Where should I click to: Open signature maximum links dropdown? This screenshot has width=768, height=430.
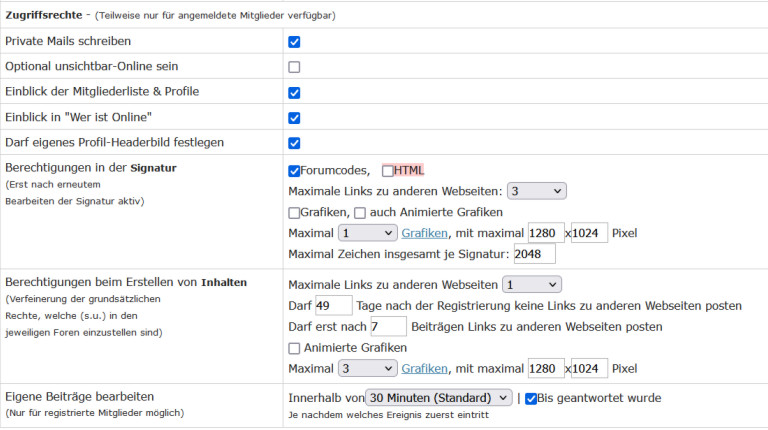537,191
